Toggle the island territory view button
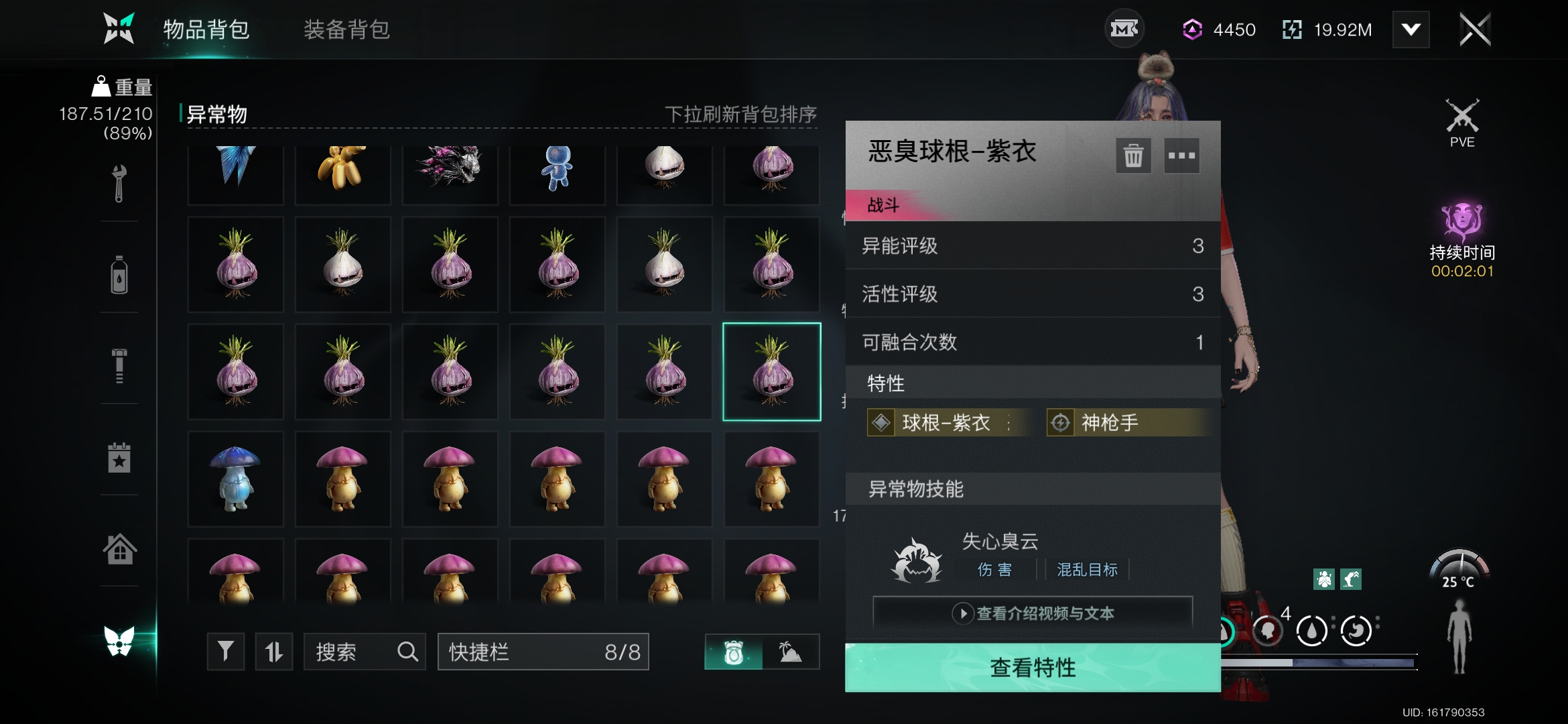 point(791,652)
